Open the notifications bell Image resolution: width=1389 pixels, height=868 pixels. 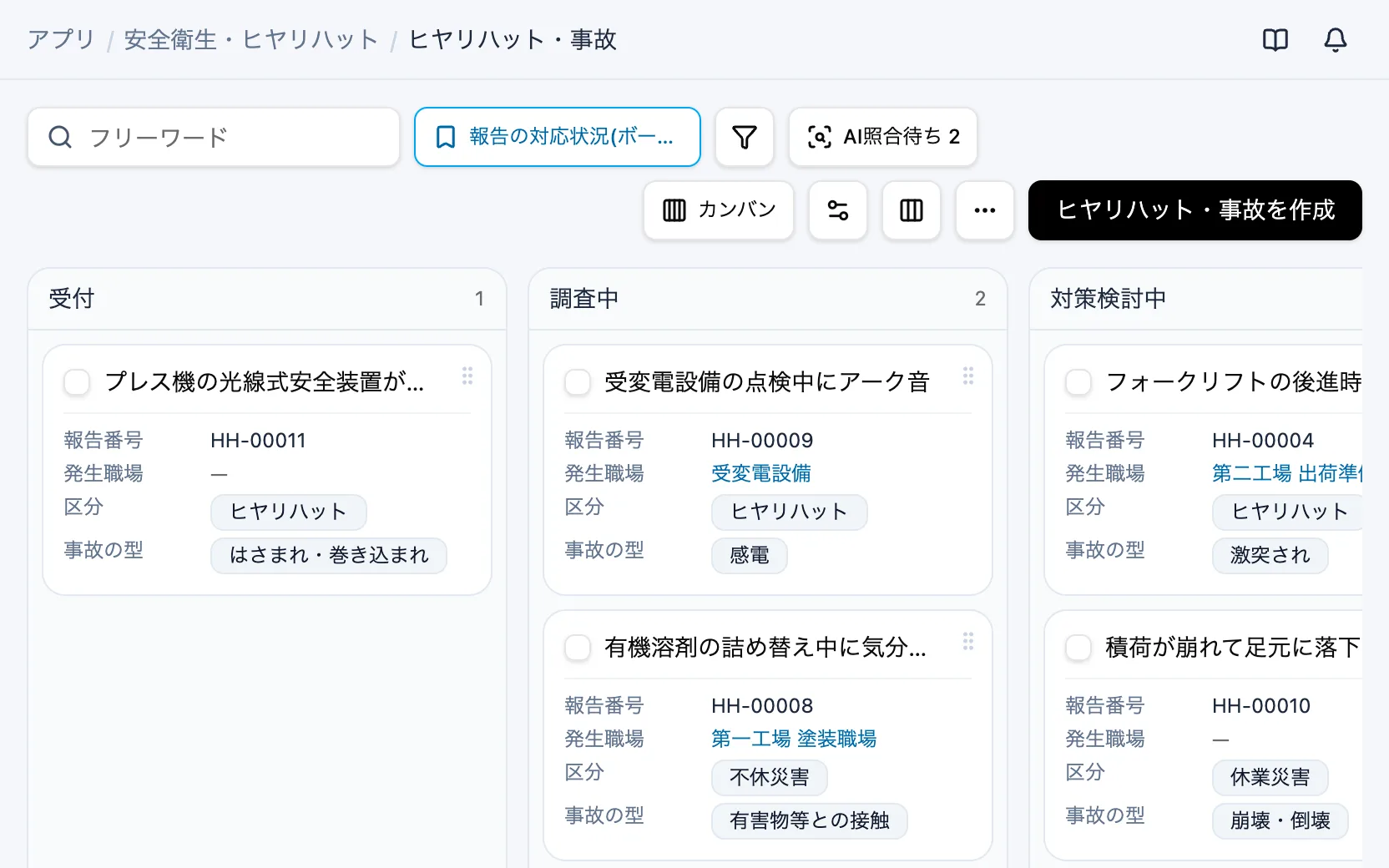1336,39
